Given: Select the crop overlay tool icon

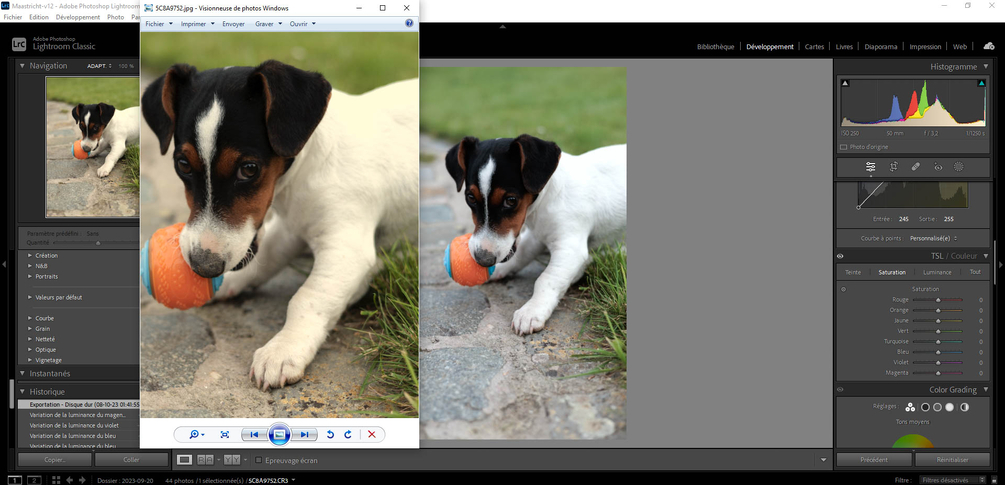Looking at the screenshot, I should [893, 167].
